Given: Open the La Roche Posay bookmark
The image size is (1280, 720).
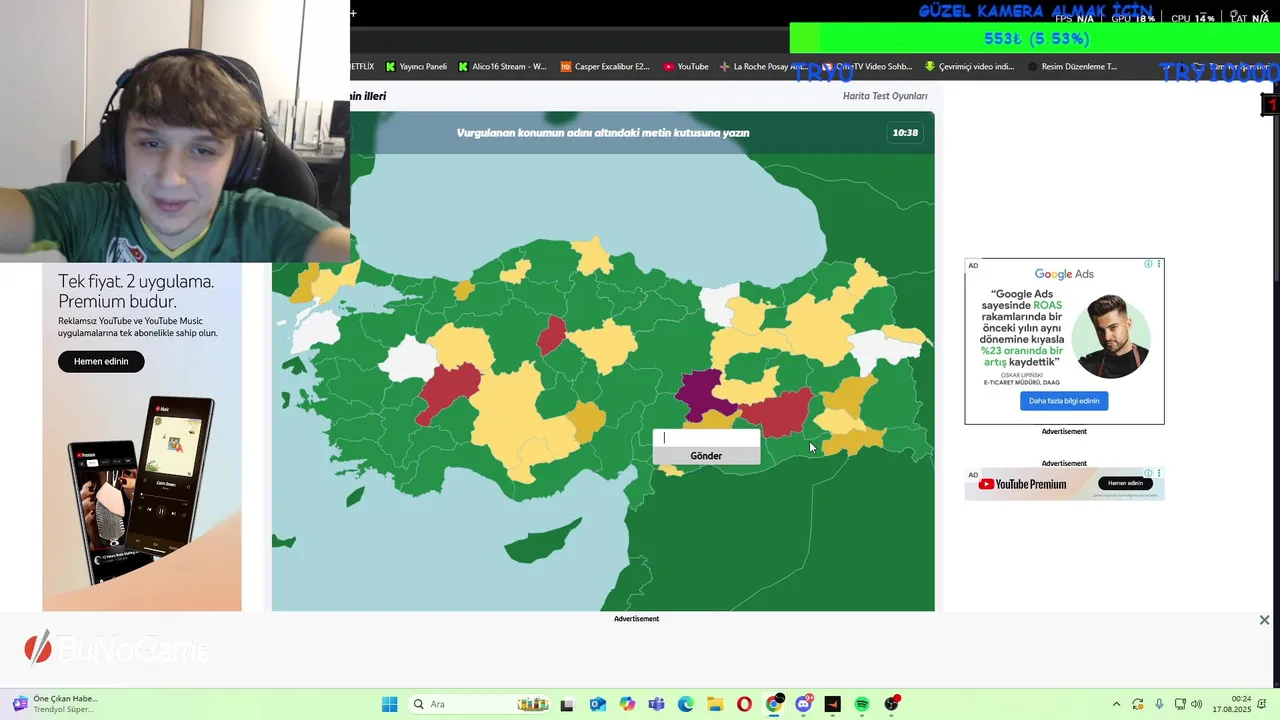Looking at the screenshot, I should coord(762,67).
